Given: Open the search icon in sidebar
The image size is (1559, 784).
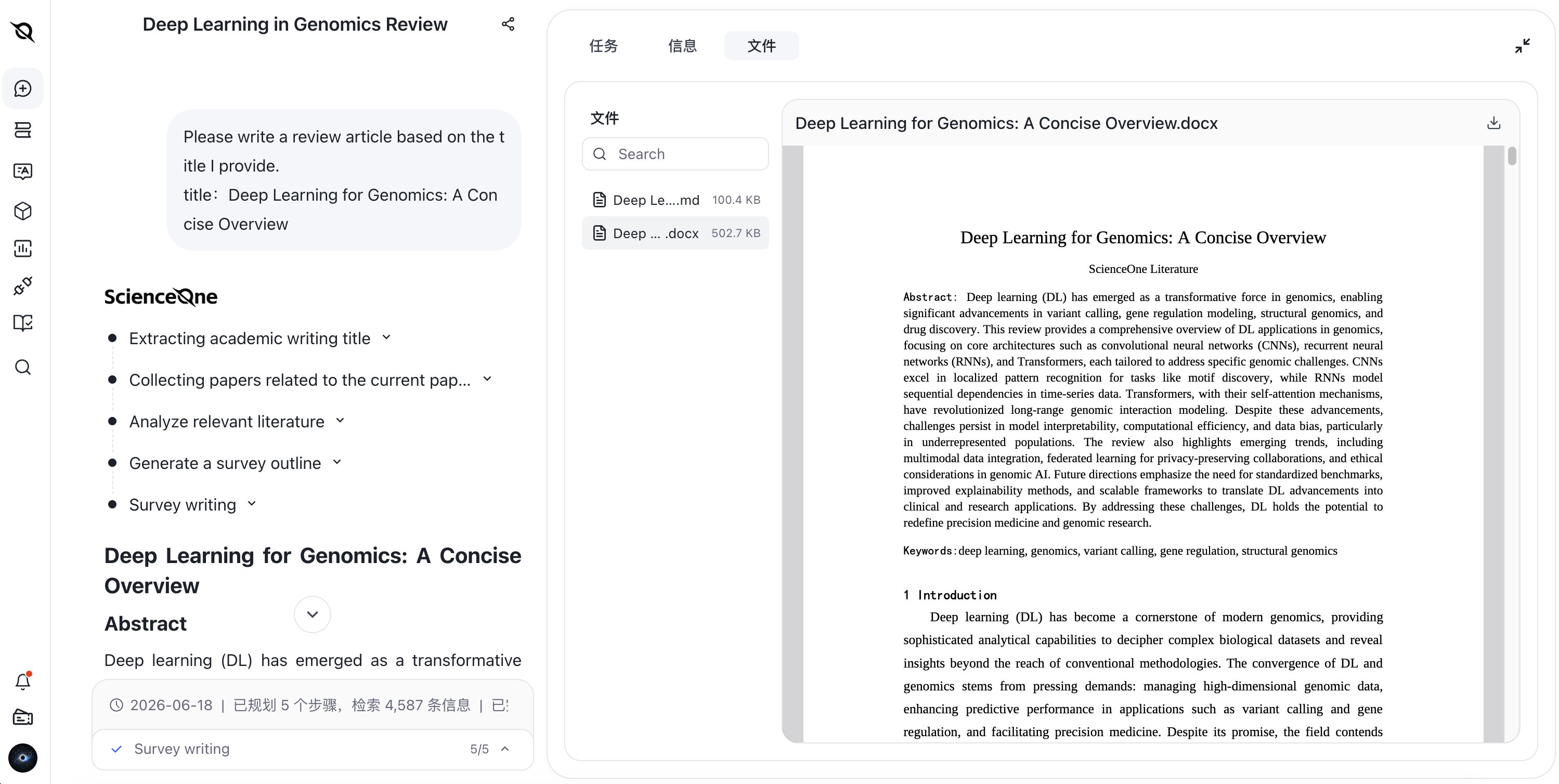Looking at the screenshot, I should pos(23,367).
